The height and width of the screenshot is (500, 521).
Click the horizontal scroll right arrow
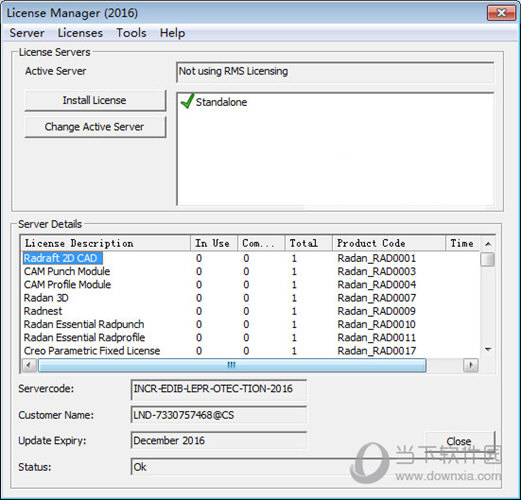471,365
